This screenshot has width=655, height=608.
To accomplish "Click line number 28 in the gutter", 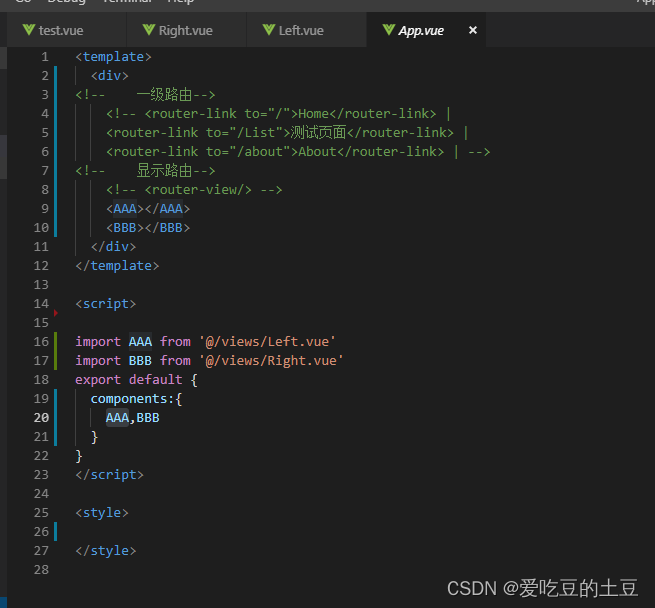I will tap(41, 570).
